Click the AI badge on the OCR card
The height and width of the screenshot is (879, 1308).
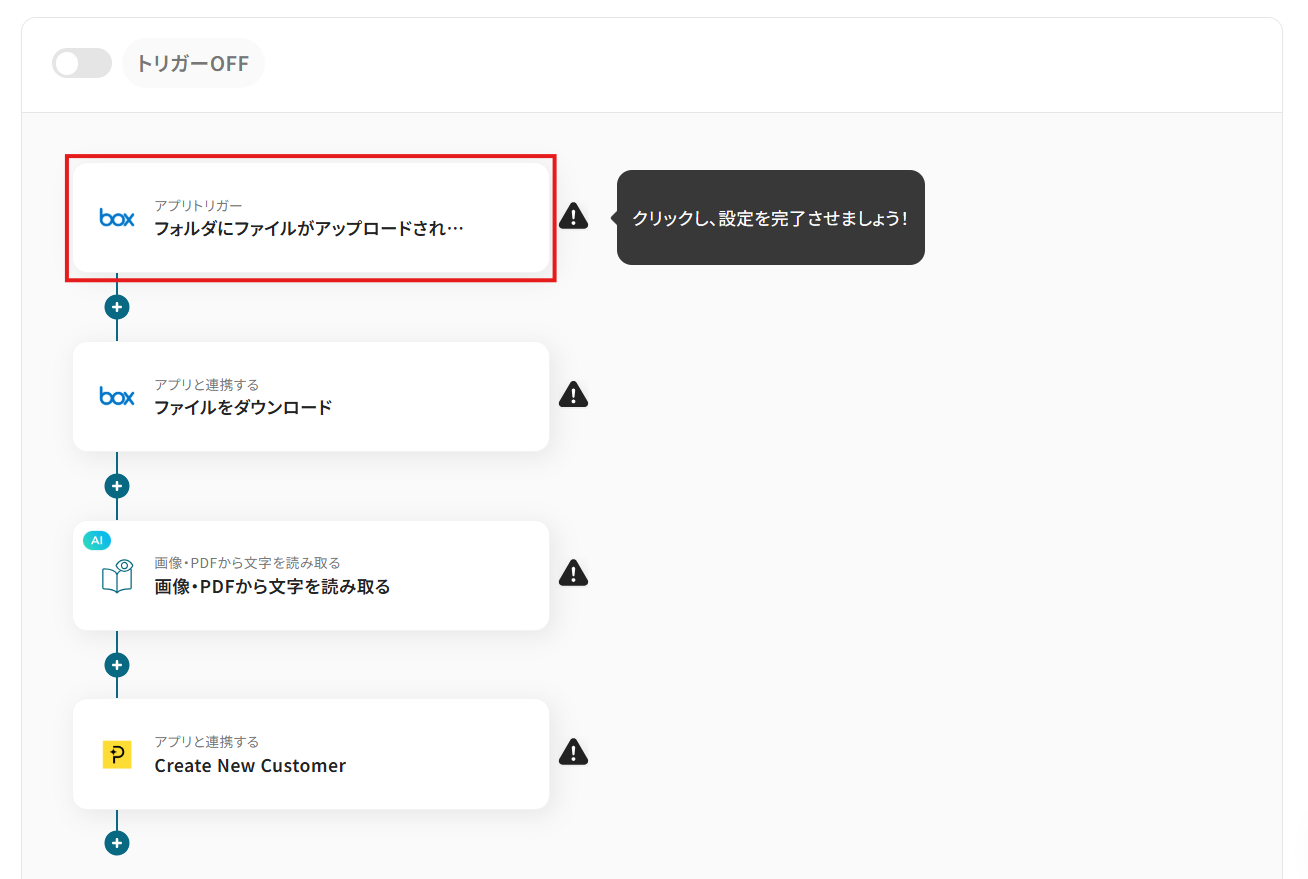click(97, 540)
